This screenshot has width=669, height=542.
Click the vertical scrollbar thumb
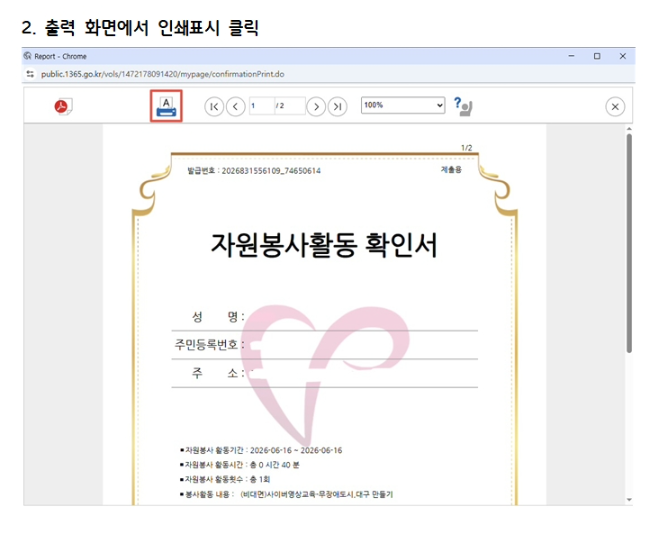[629, 243]
